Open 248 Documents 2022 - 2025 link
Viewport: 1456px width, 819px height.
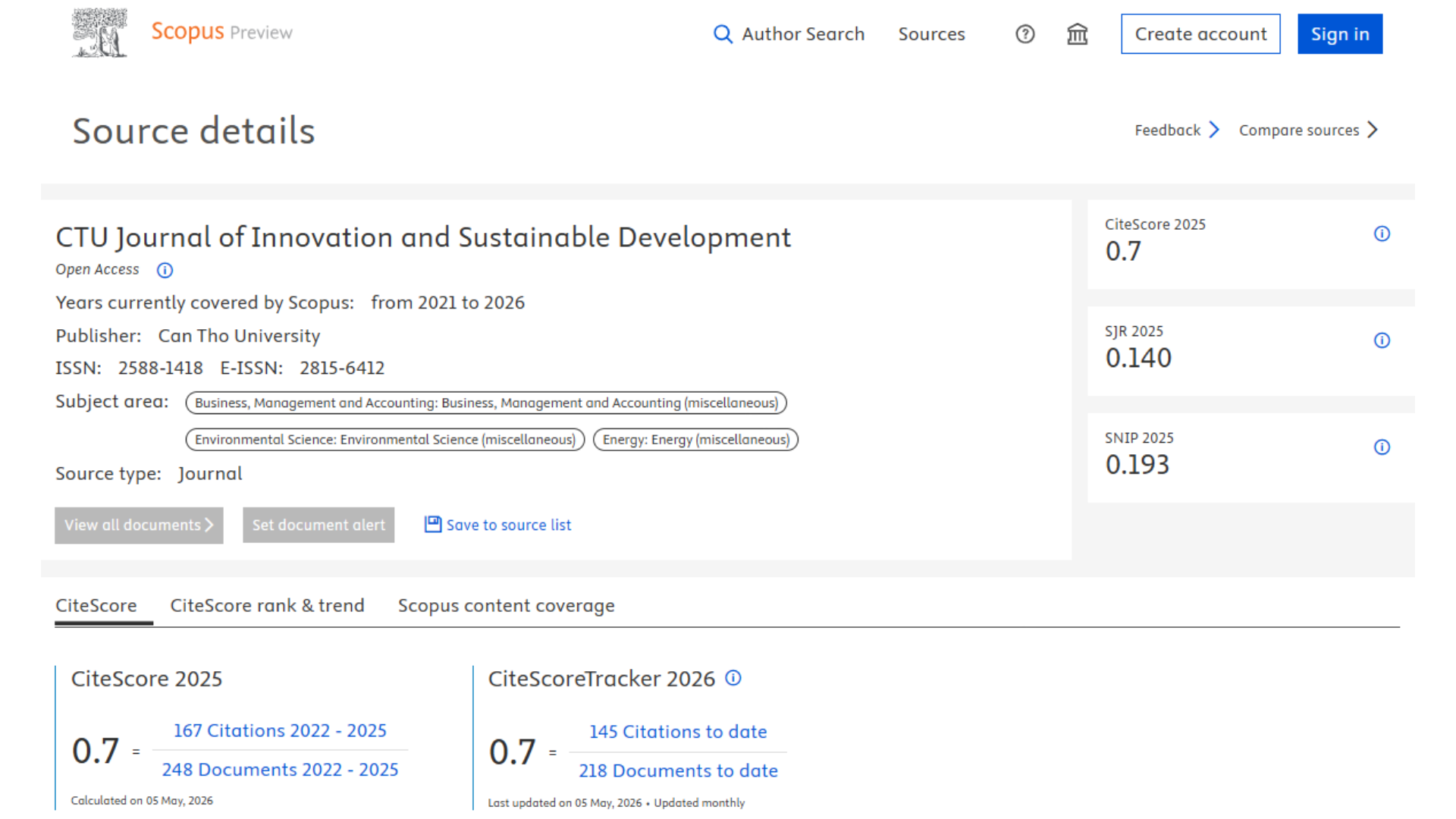coord(280,770)
